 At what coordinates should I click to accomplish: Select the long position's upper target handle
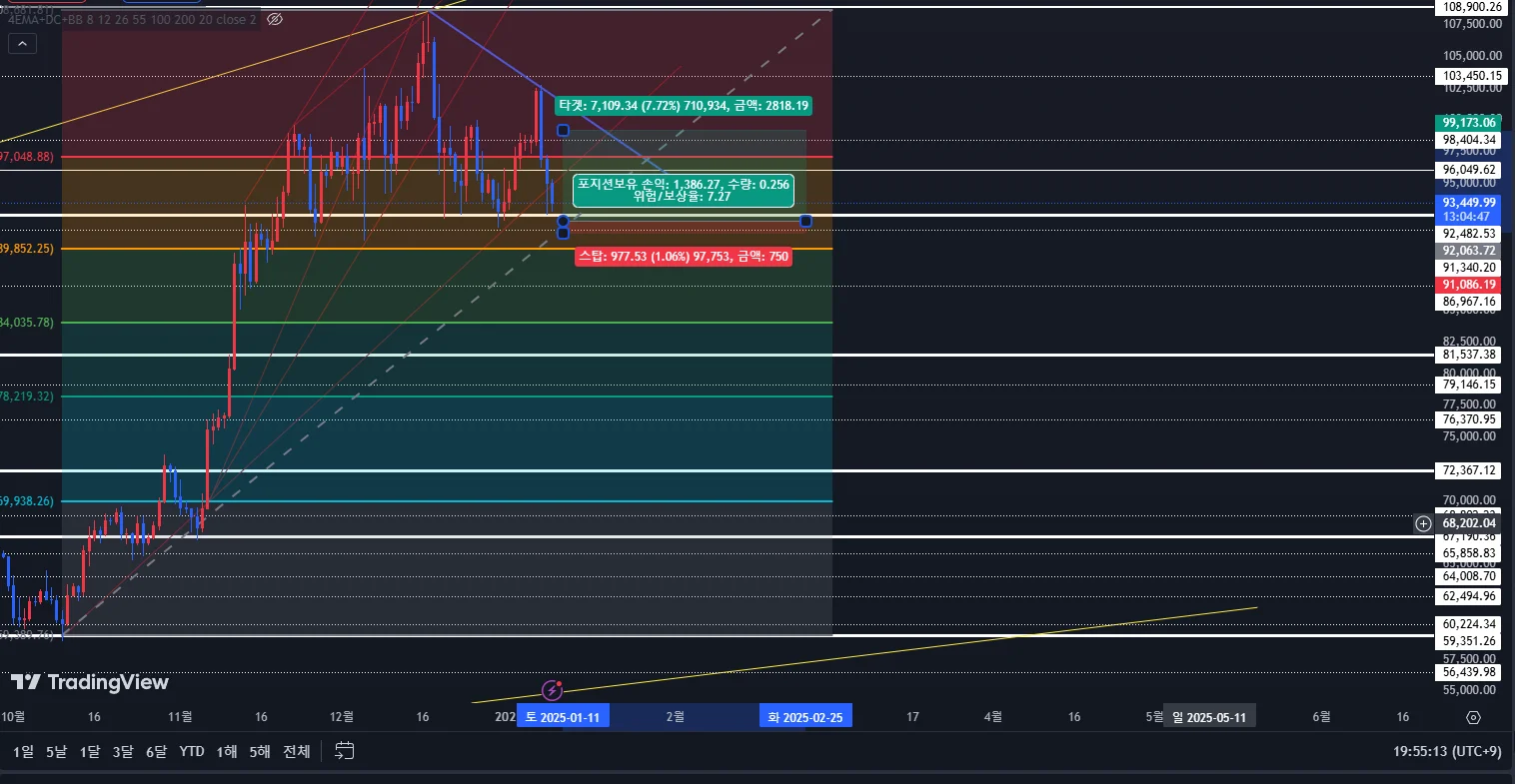(564, 131)
